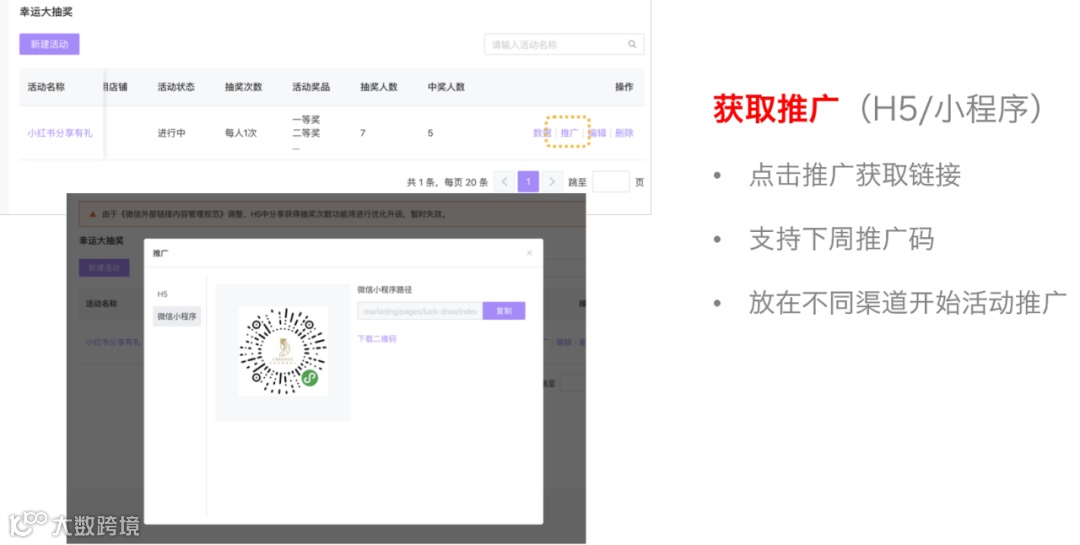Select the 微信小程序 tab
1080x545 pixels.
[x=177, y=316]
